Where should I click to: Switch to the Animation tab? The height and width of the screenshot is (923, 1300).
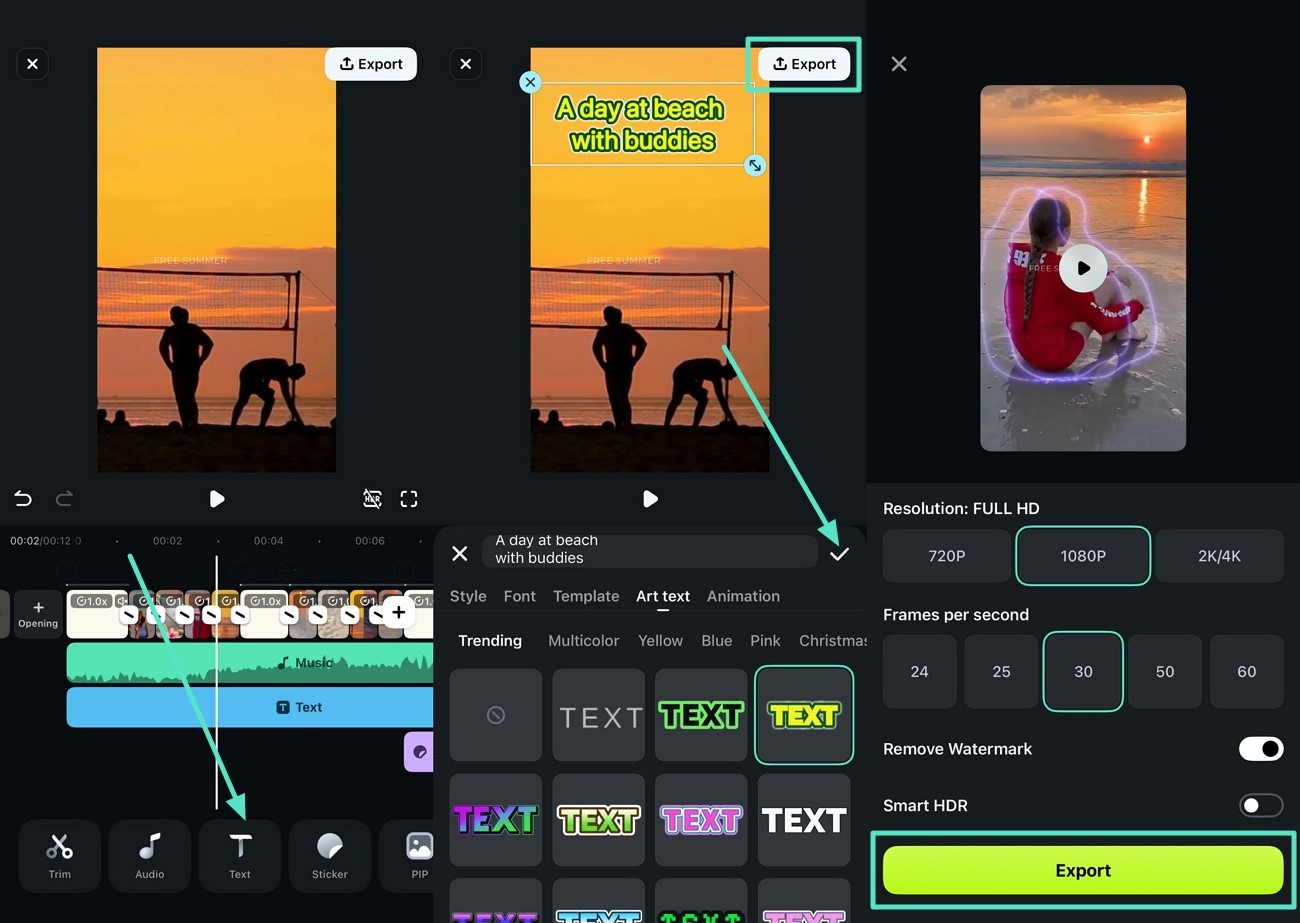tap(743, 596)
